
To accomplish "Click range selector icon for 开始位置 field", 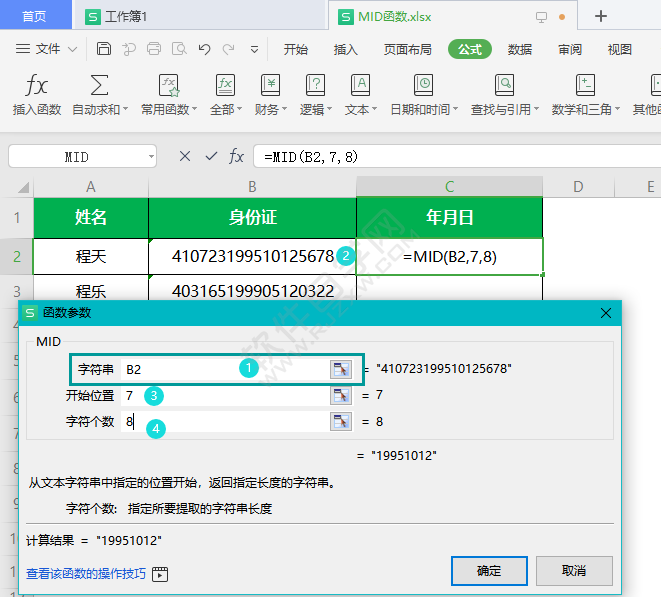I will [x=341, y=395].
